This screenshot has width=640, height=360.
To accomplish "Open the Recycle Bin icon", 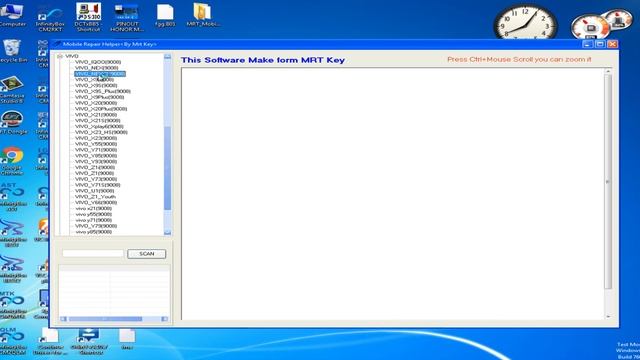I will click(x=12, y=51).
